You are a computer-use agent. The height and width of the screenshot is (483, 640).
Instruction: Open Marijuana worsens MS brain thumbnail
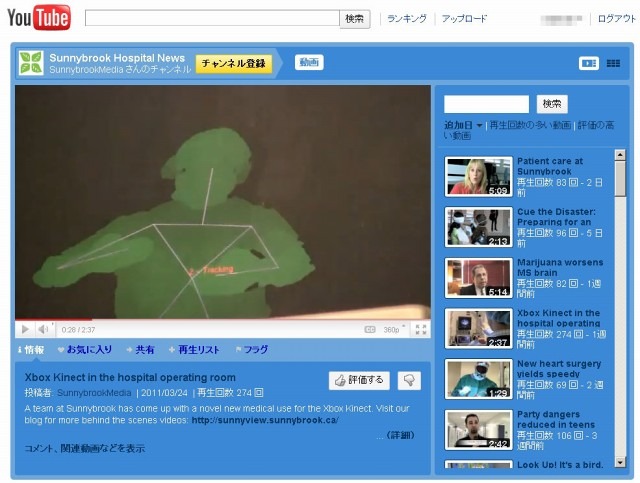click(478, 278)
